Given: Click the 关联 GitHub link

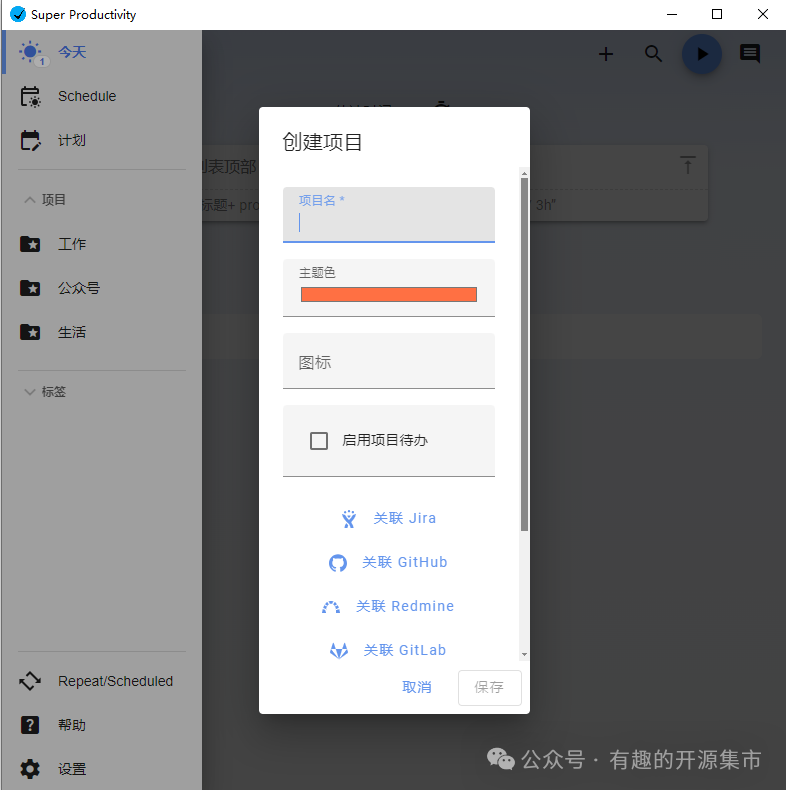Looking at the screenshot, I should 405,562.
